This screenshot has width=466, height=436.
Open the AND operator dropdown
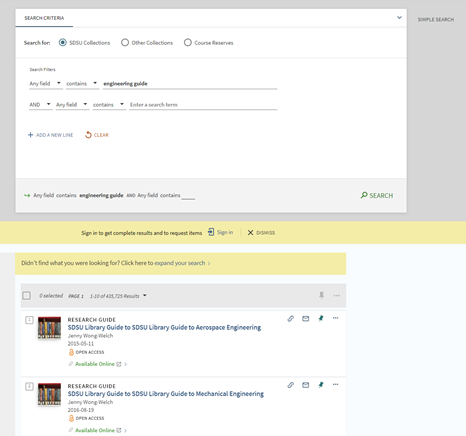[40, 105]
